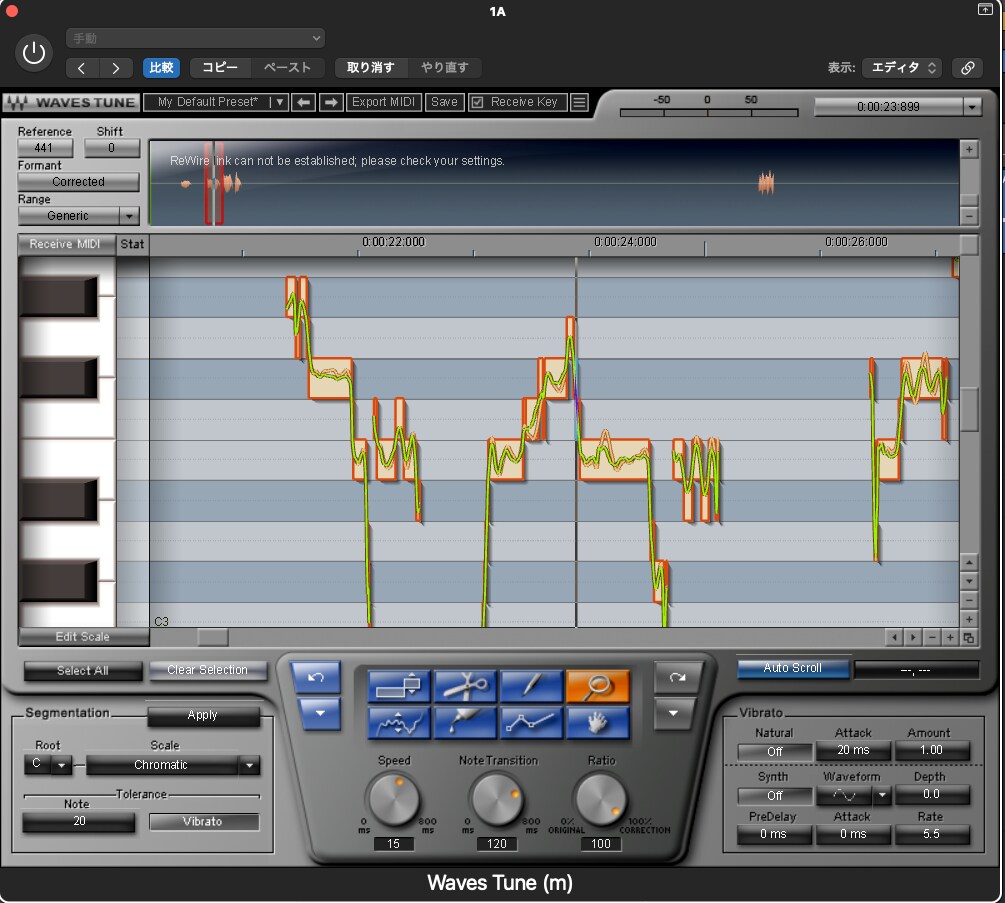Viewport: 1005px width, 903px height.
Task: Open undo history dropdown arrow
Action: pos(319,713)
